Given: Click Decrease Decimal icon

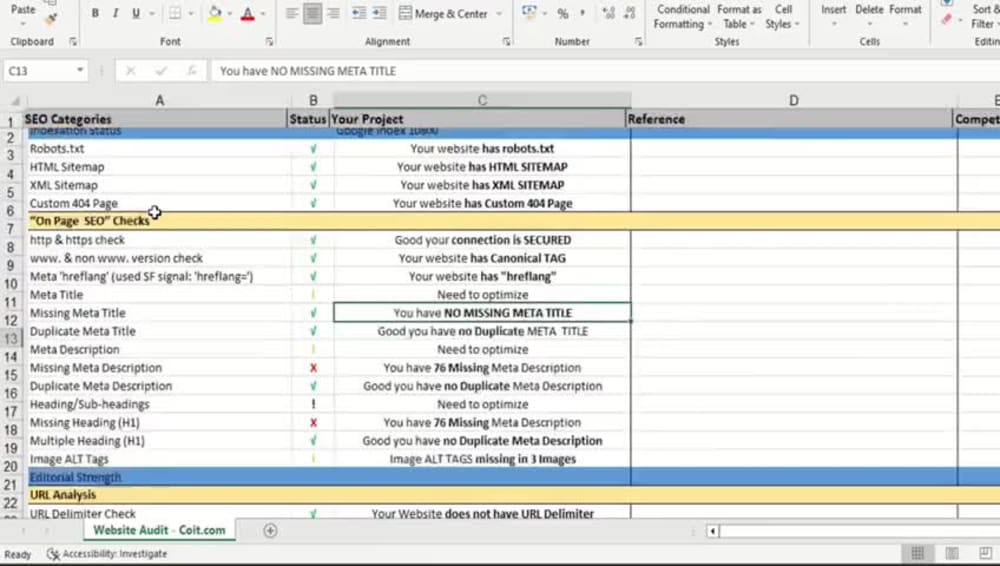Looking at the screenshot, I should coord(629,13).
